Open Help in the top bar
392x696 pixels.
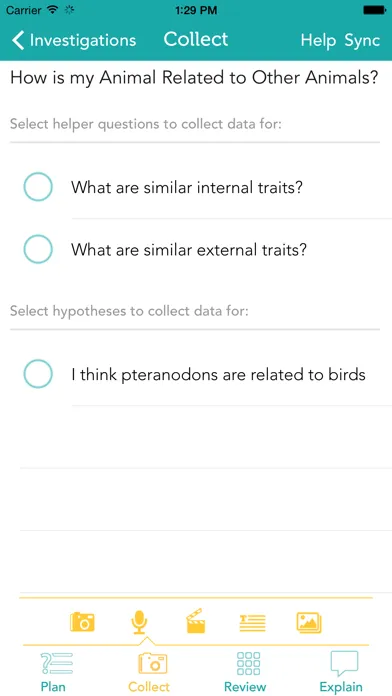[x=318, y=40]
